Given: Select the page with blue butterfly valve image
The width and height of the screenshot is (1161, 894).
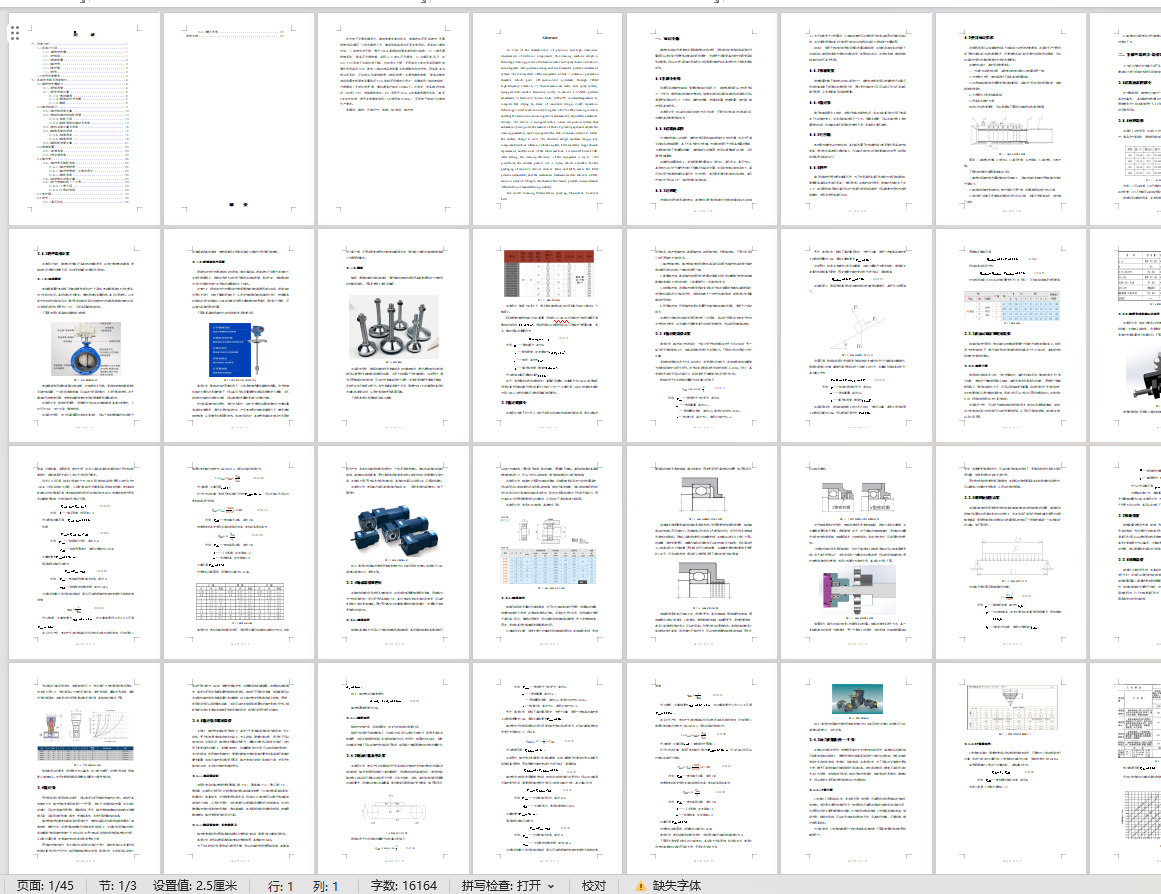Looking at the screenshot, I should click(84, 336).
